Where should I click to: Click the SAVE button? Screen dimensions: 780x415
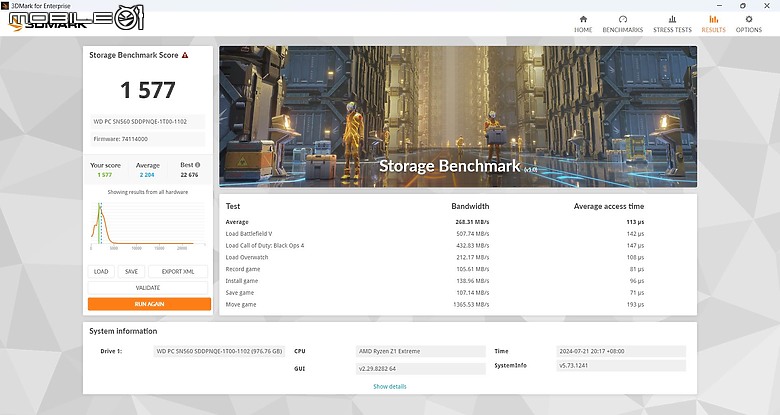click(x=131, y=271)
